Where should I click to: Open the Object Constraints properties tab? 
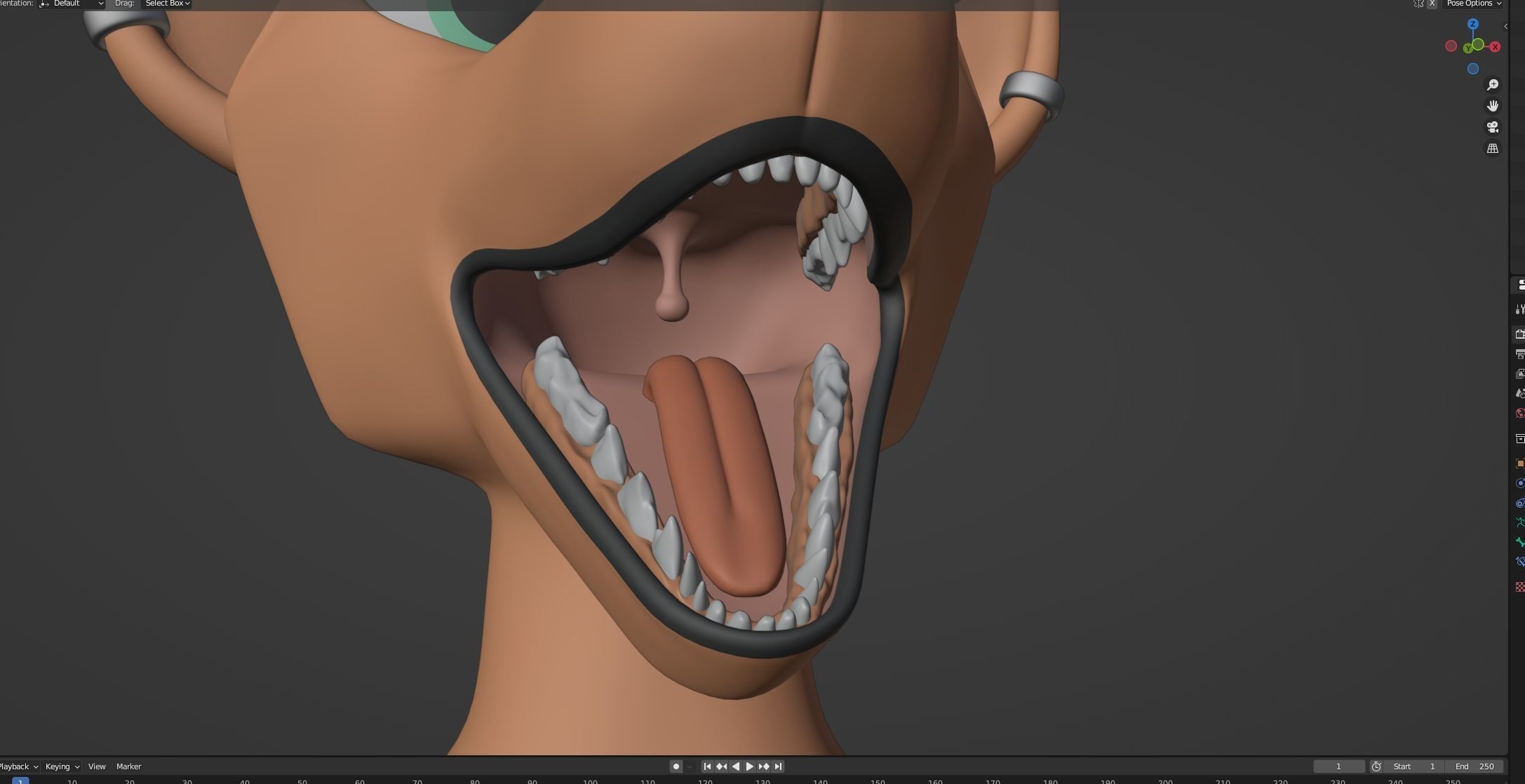point(1519,503)
